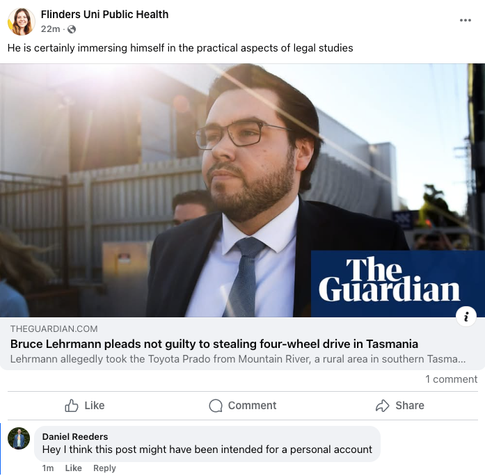The image size is (485, 476).
Task: Open the three-dot post options menu
Action: pyautogui.click(x=465, y=20)
